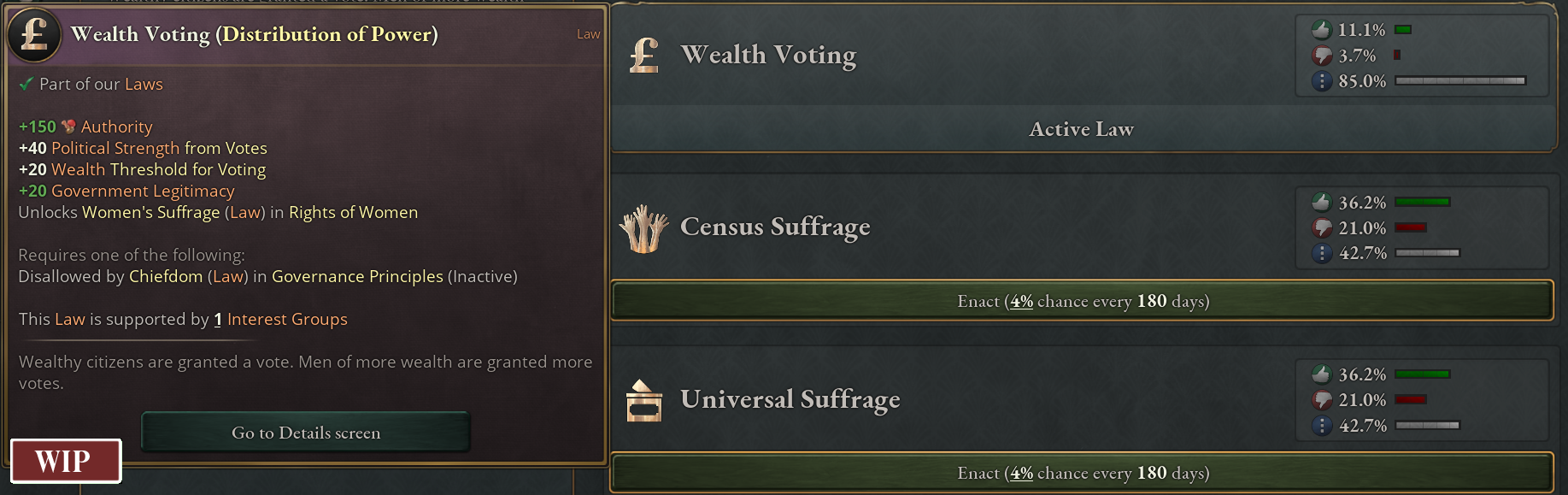Viewport: 1568px width, 495px height.
Task: Click the Wealth Voting pound icon in law list
Action: coord(643,56)
